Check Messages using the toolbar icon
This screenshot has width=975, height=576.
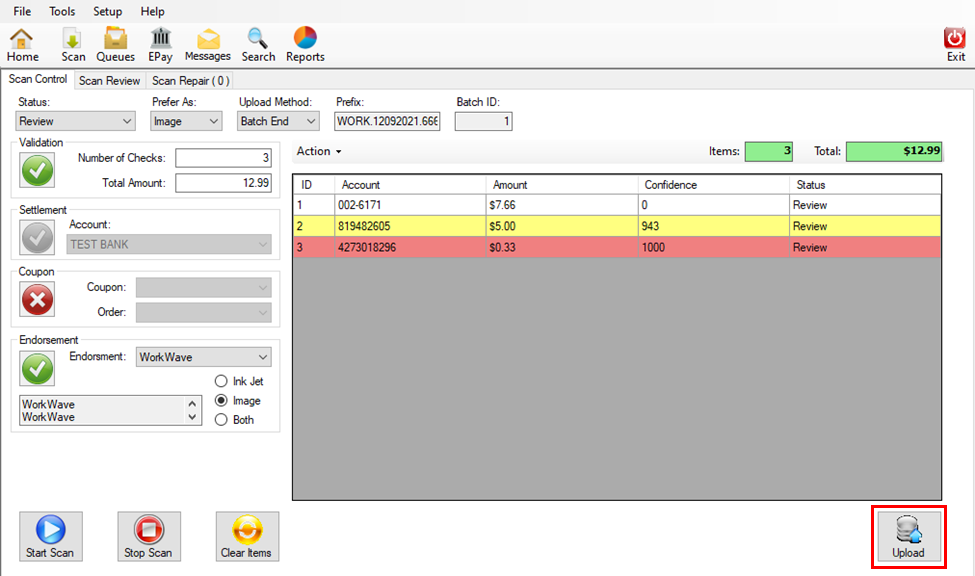point(207,43)
